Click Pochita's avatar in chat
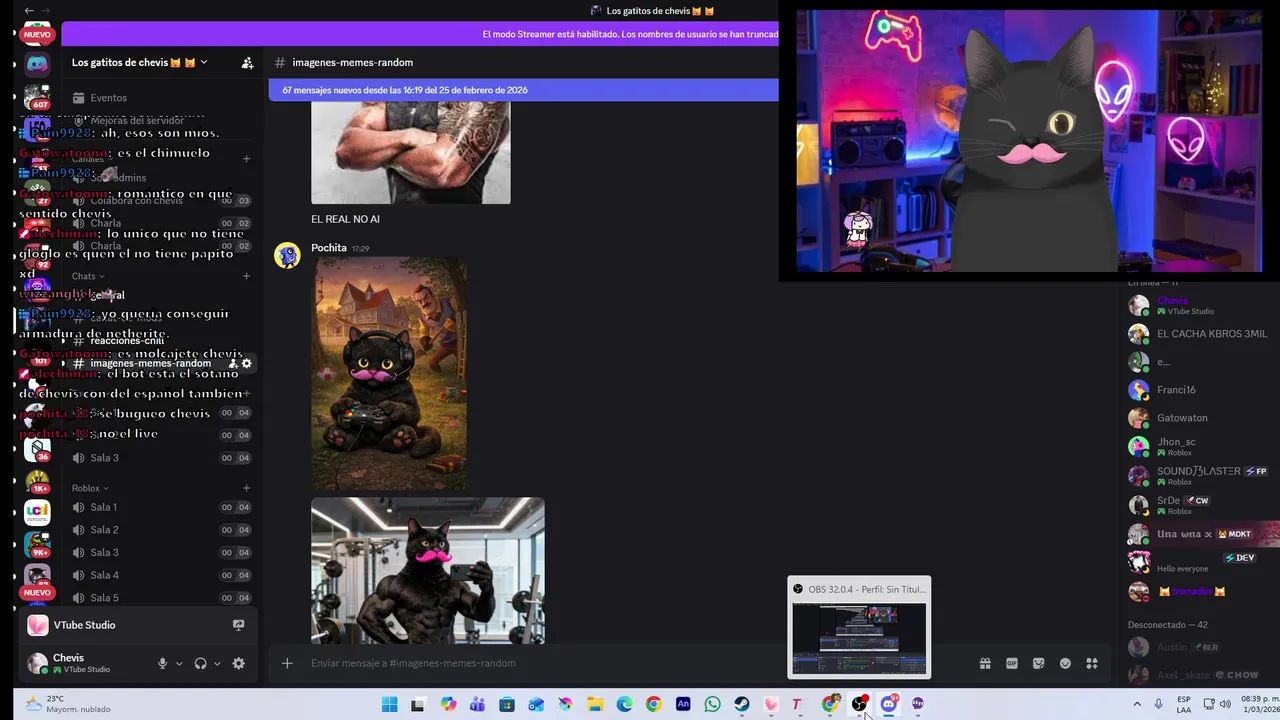This screenshot has width=1280, height=720. pos(288,255)
